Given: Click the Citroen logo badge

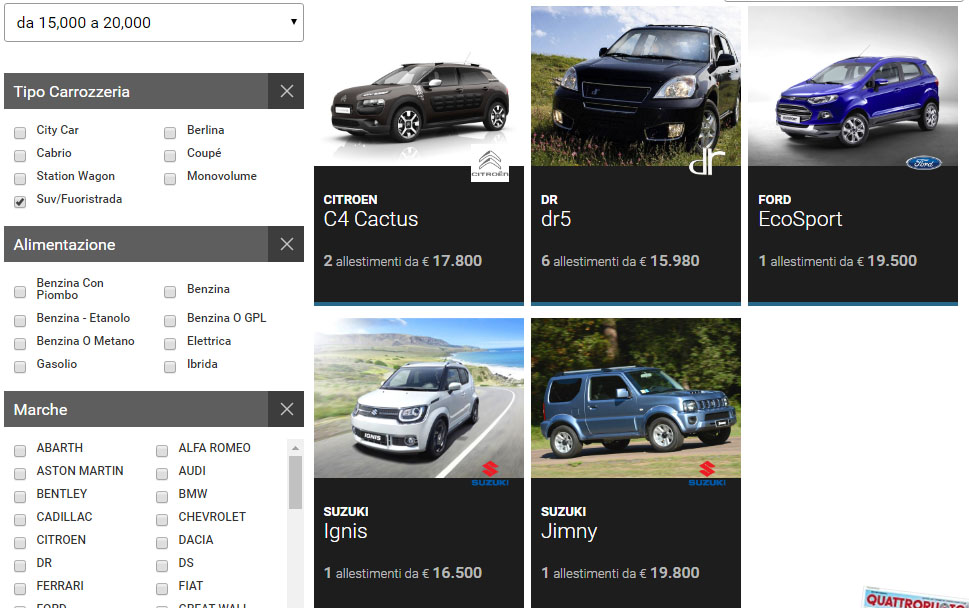Looking at the screenshot, I should tap(490, 164).
